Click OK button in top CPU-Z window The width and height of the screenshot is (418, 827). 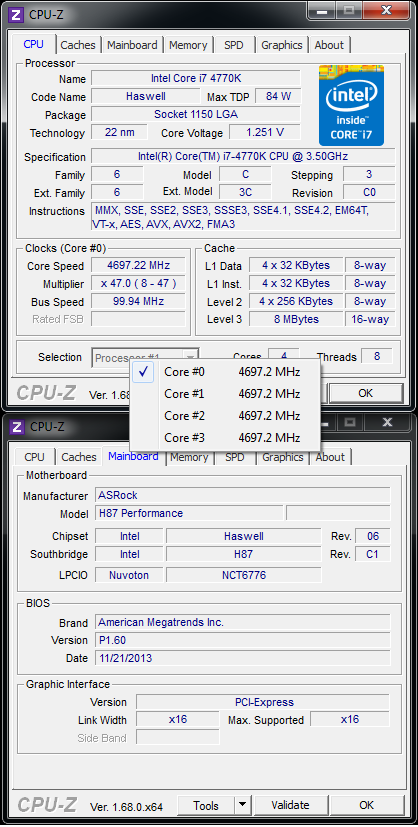point(365,393)
